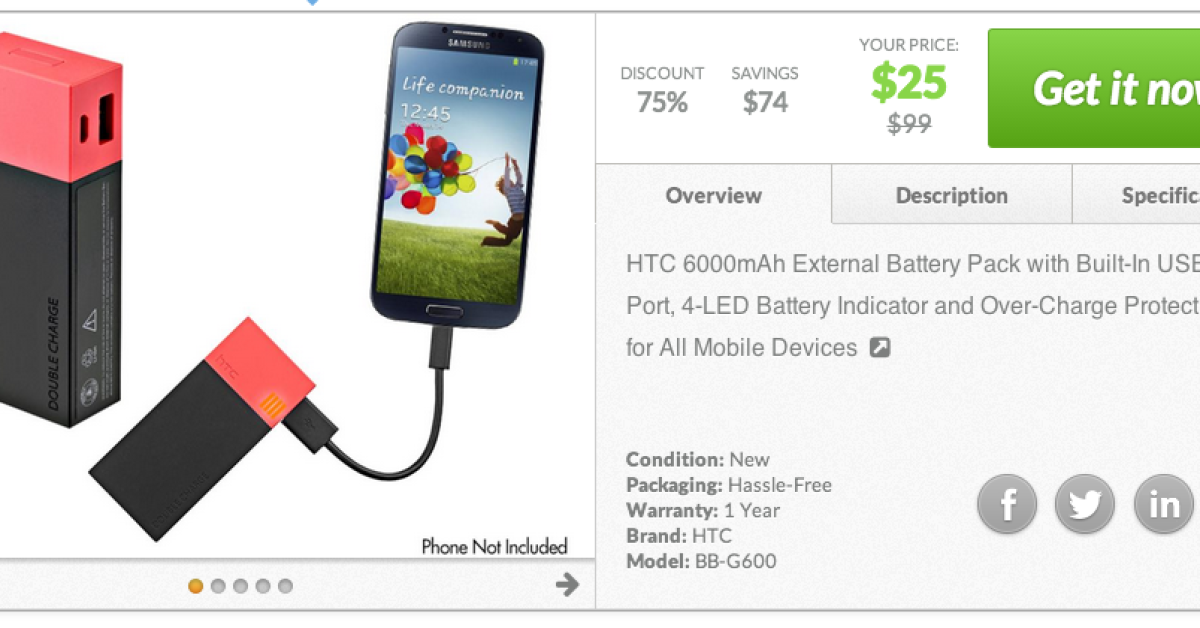1200x628 pixels.
Task: Open external link icon after product title
Action: [x=879, y=348]
